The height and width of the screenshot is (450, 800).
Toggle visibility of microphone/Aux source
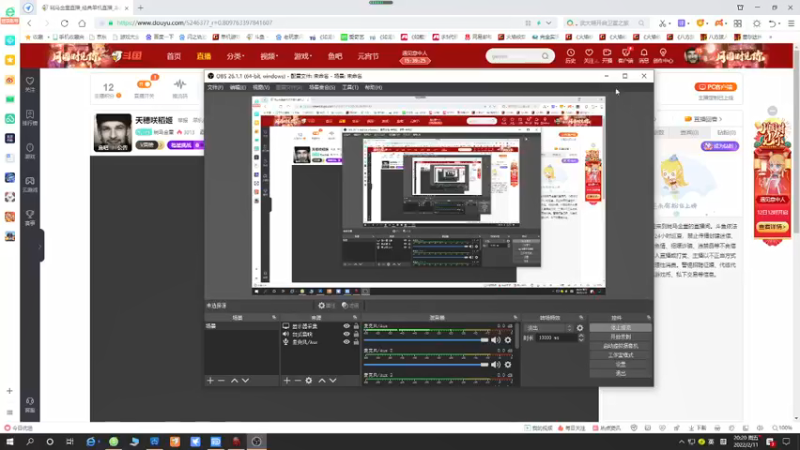(x=346, y=342)
